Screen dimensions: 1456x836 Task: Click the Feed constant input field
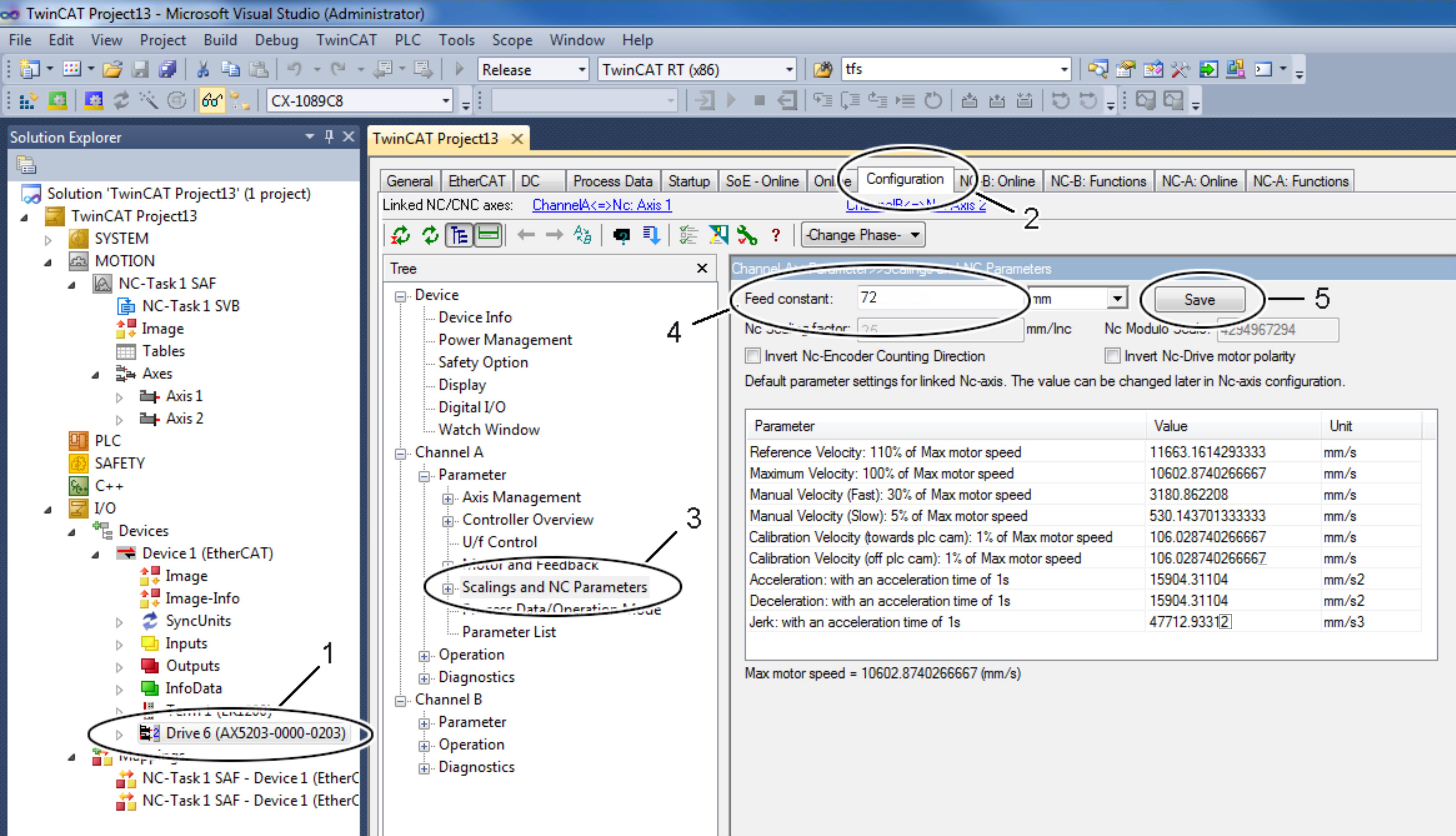click(941, 298)
